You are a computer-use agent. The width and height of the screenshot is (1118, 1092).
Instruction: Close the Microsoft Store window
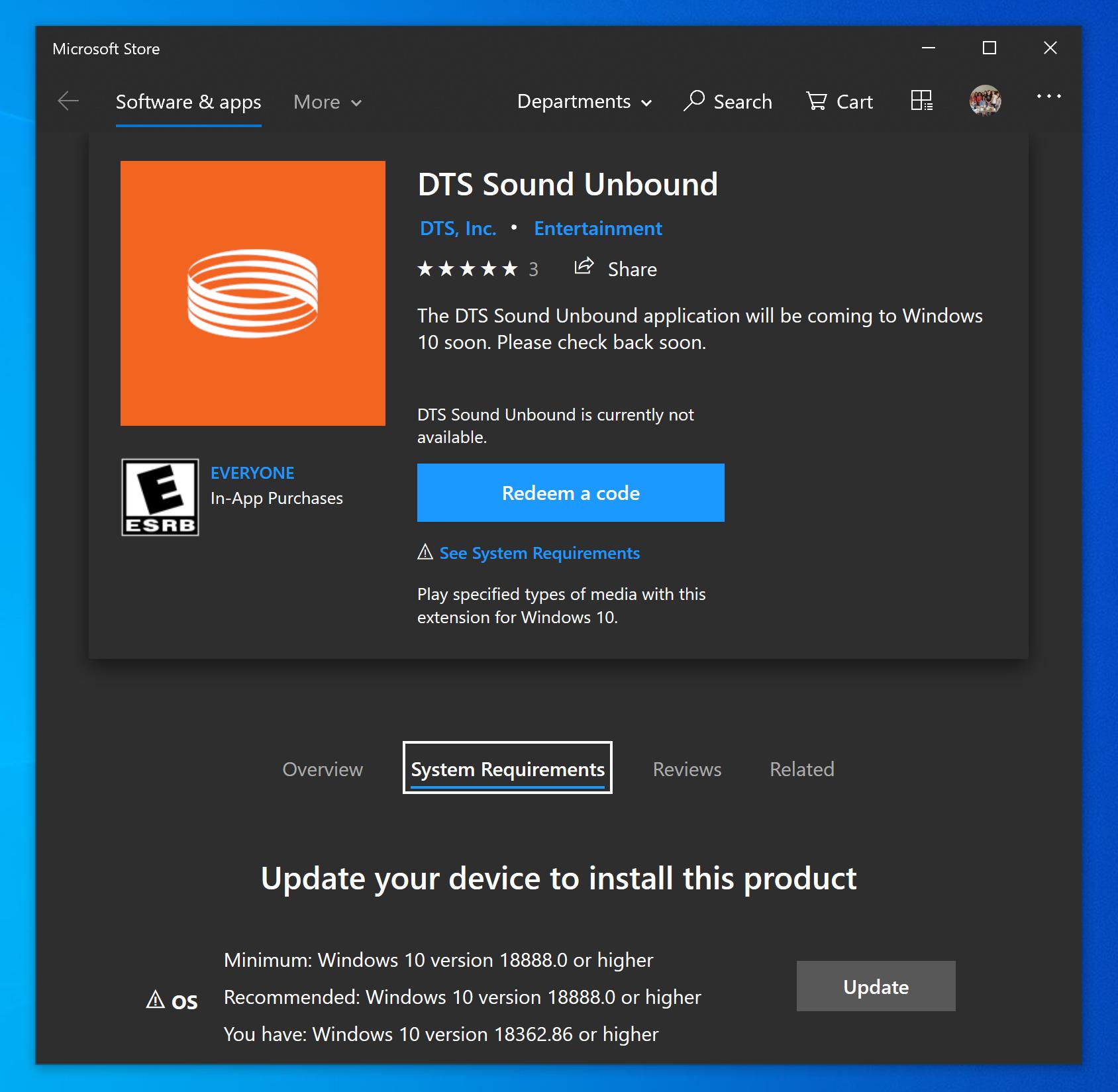point(1050,48)
